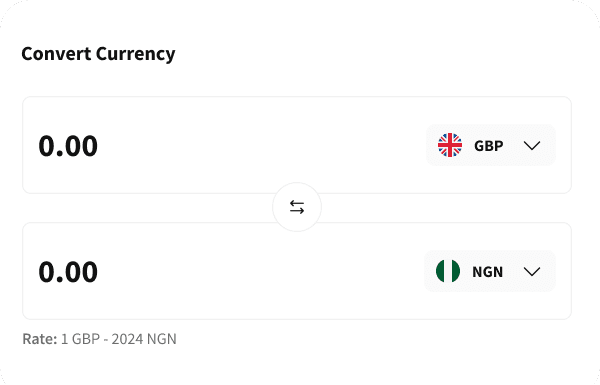Viewport: 600px width, 385px height.
Task: Select the NGN text label
Action: (x=488, y=272)
